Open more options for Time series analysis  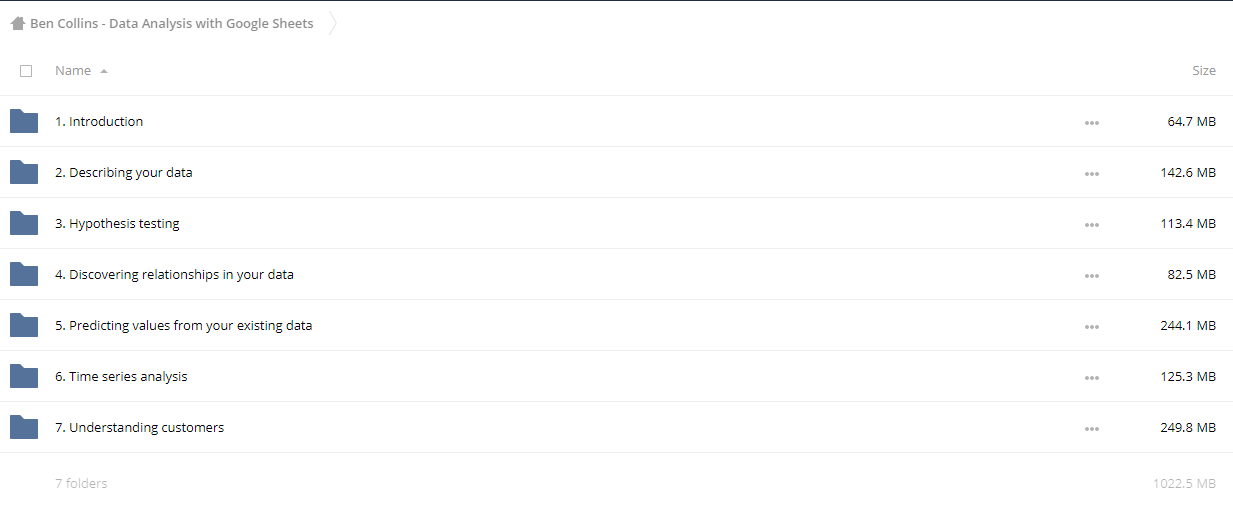pyautogui.click(x=1091, y=378)
